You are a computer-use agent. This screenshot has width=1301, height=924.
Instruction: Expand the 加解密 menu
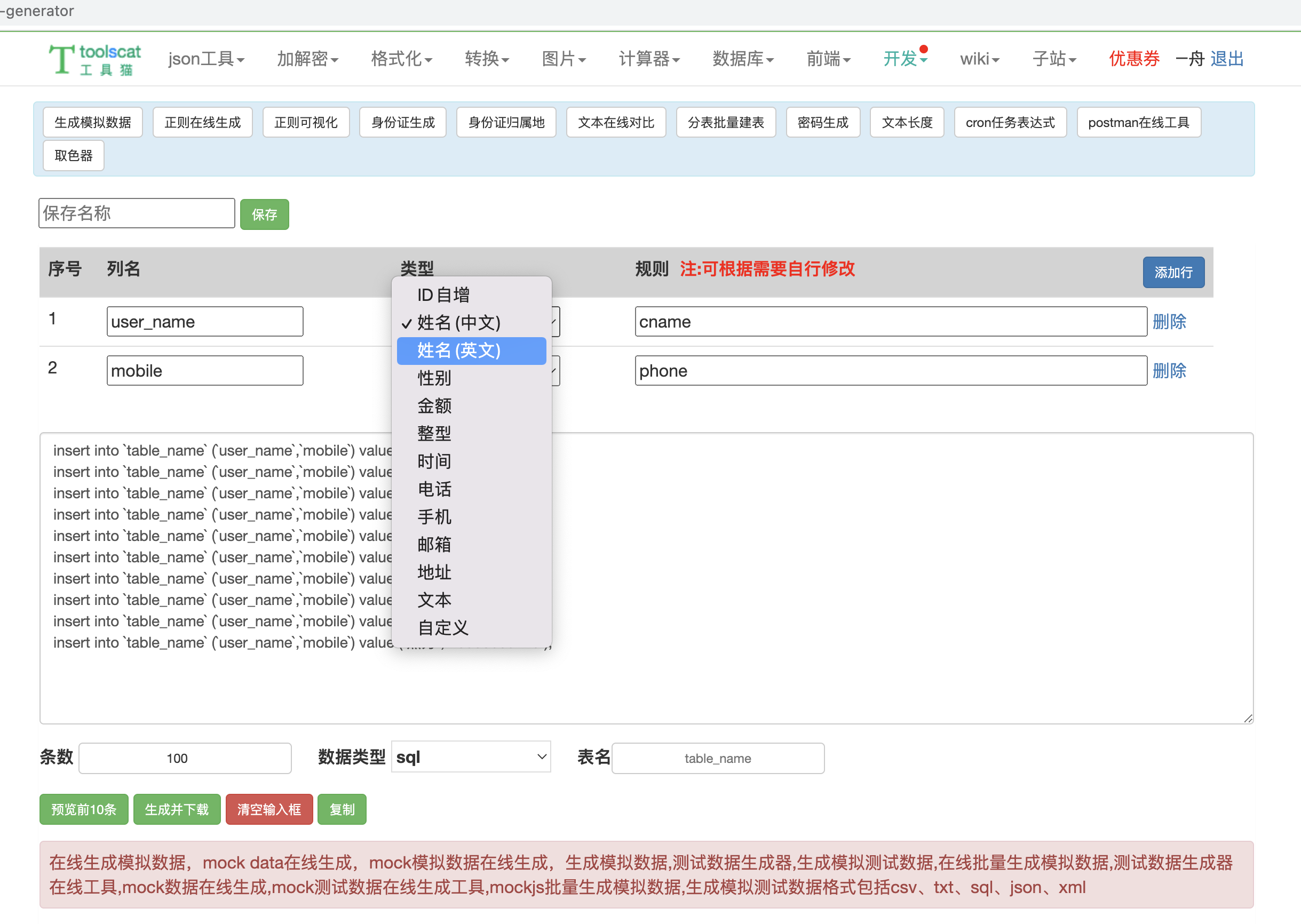307,59
